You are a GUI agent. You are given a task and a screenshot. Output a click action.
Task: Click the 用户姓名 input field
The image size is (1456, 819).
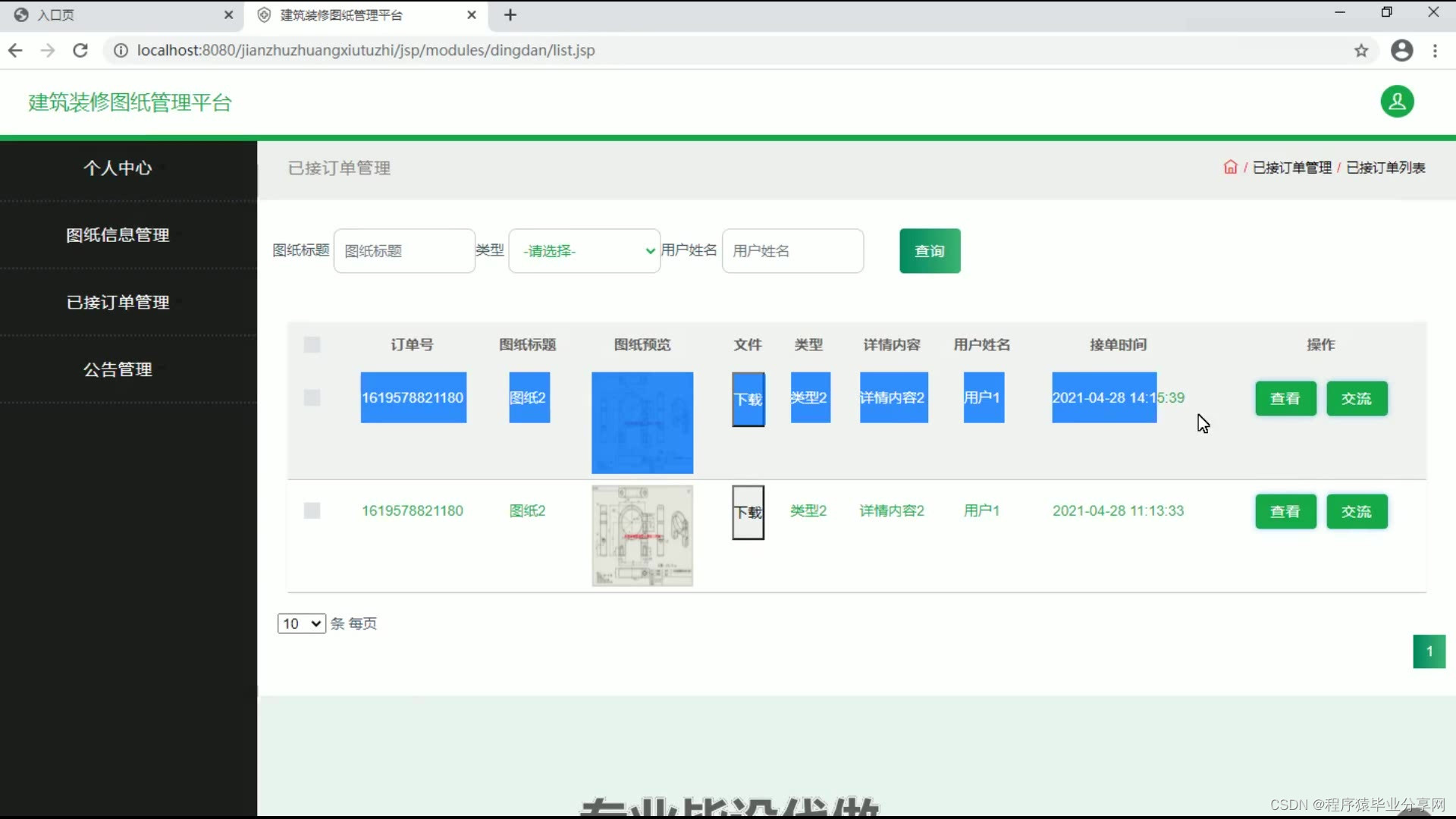(792, 251)
